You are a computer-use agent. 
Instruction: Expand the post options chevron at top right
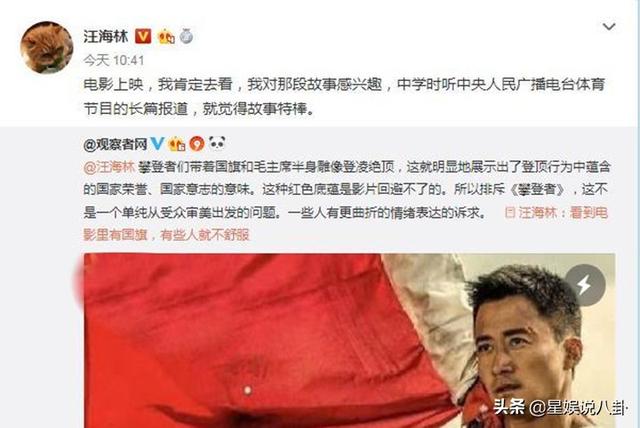(x=609, y=27)
